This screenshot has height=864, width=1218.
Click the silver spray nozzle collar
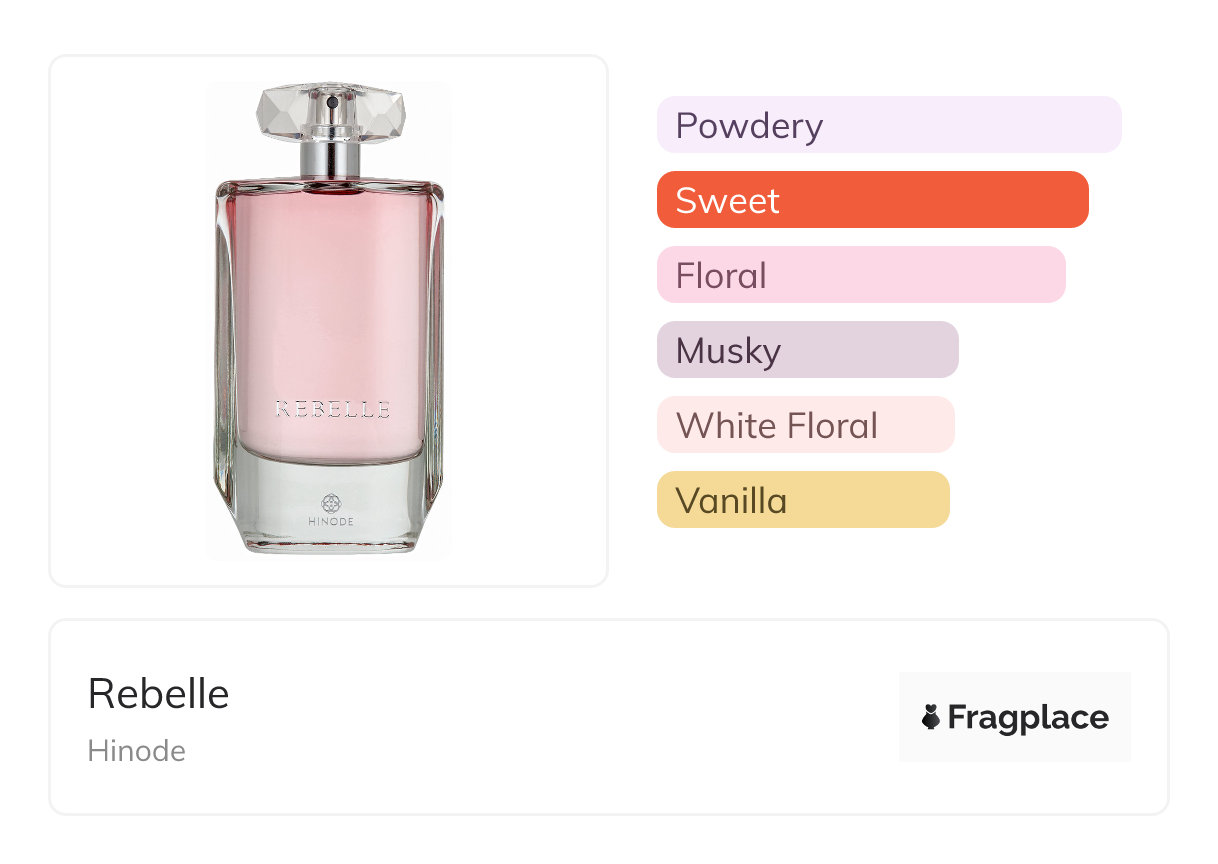(330, 159)
